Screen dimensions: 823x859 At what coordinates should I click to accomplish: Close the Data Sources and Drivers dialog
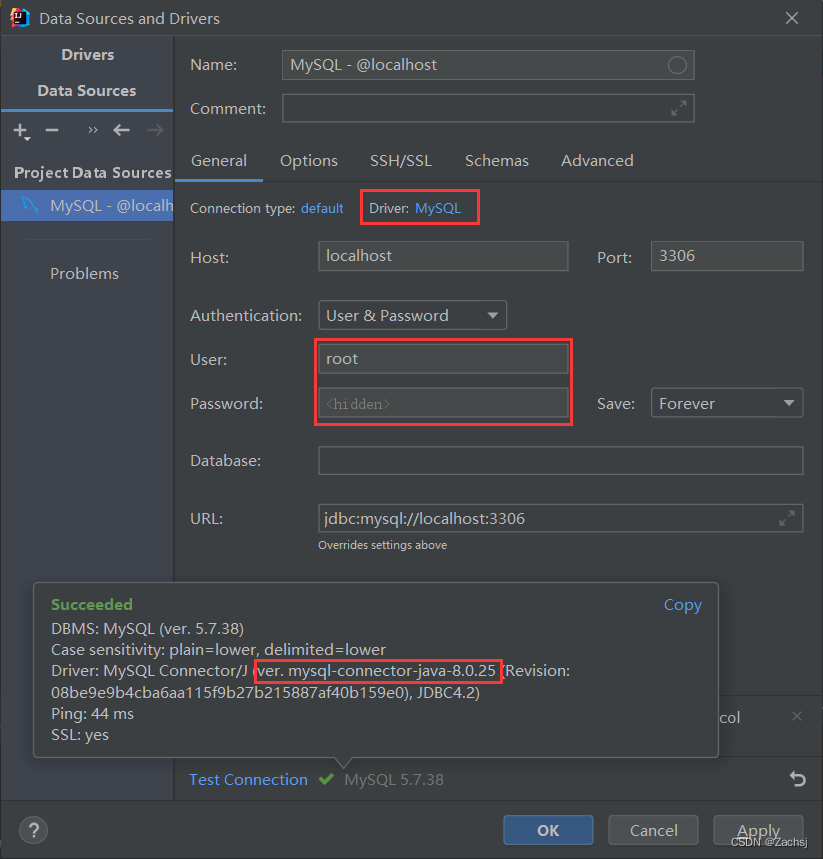[x=792, y=18]
